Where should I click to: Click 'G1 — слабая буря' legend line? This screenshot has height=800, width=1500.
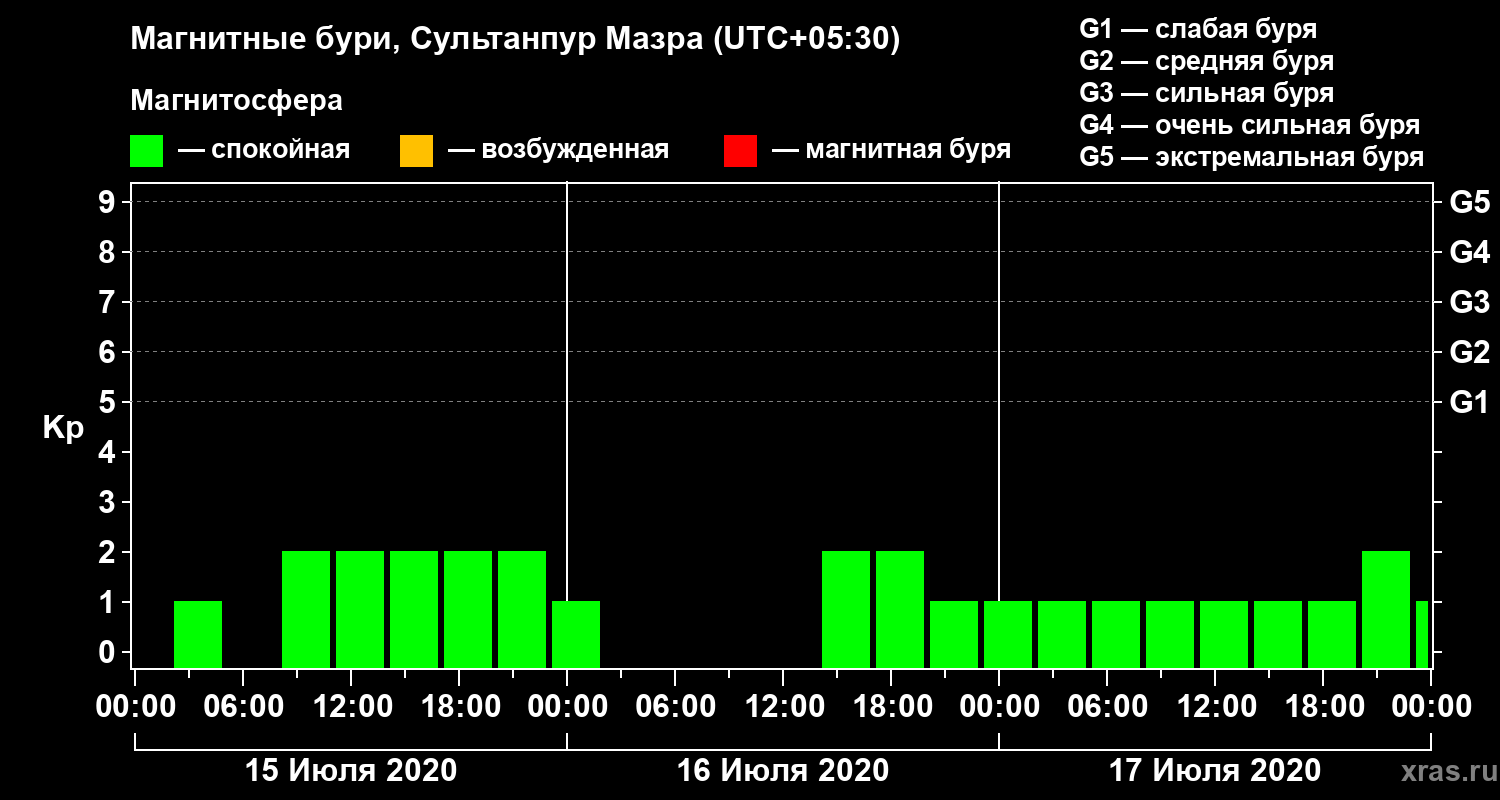point(1198,29)
